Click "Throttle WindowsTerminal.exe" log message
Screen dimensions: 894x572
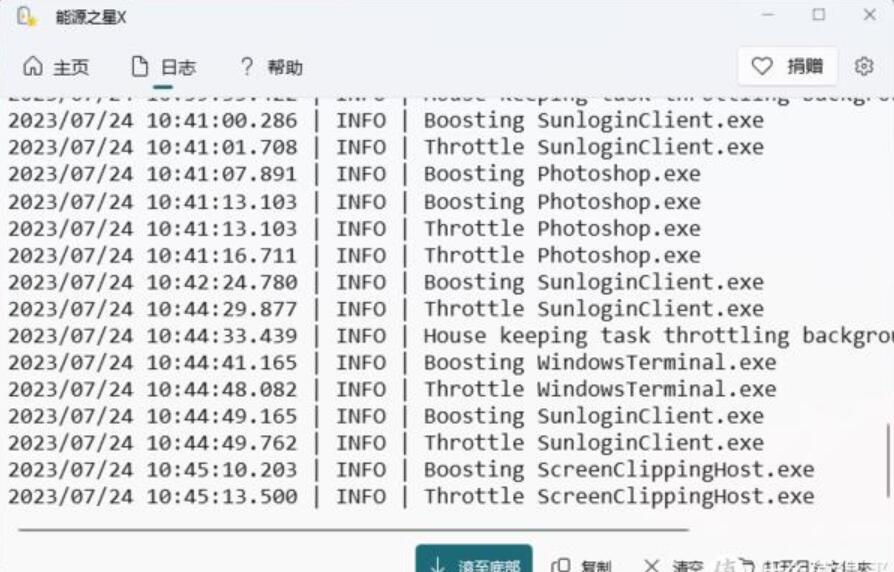tap(600, 390)
